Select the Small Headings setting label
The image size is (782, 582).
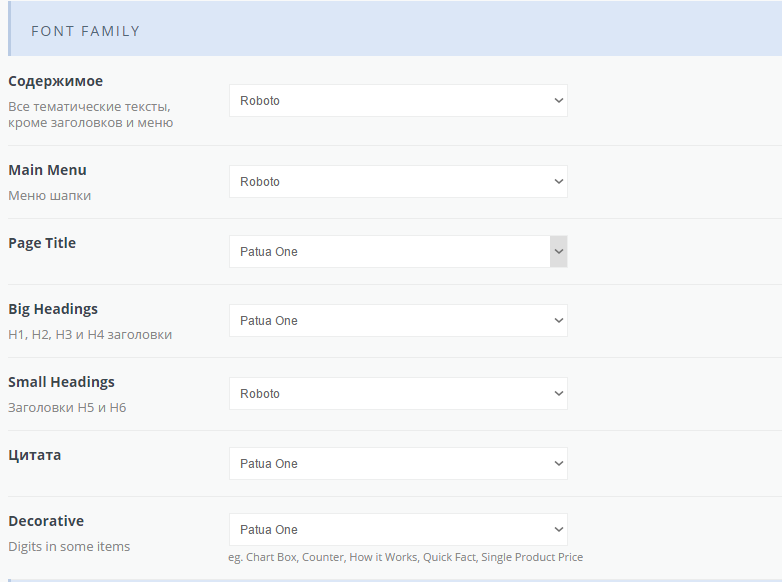tap(61, 382)
